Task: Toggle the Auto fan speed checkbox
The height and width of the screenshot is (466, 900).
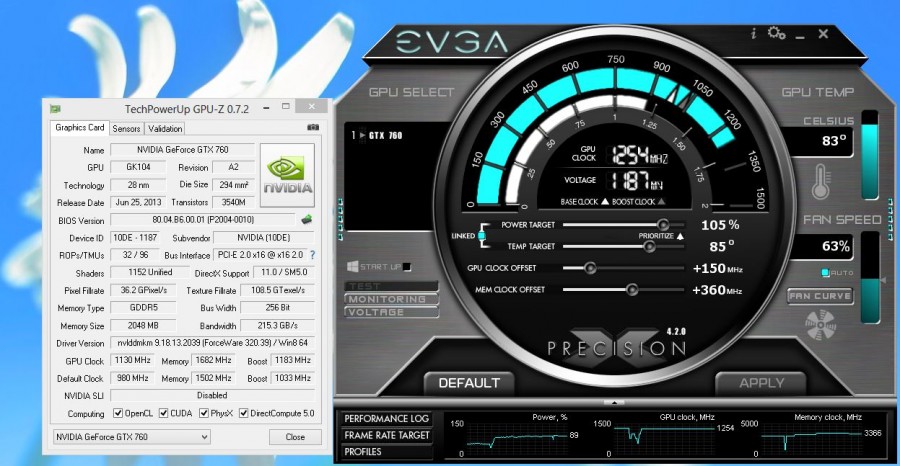Action: coord(825,273)
